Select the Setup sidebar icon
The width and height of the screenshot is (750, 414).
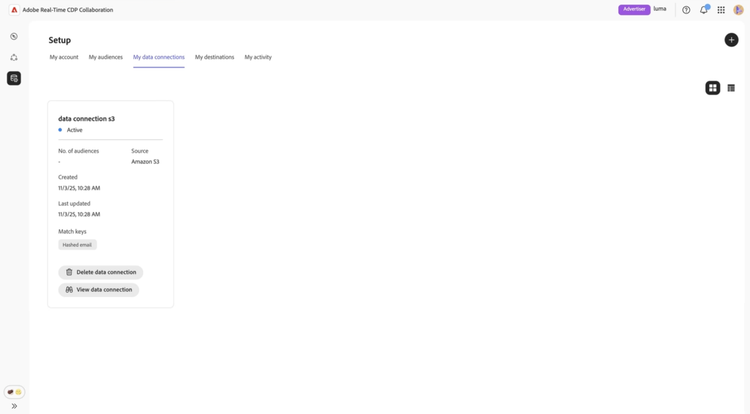click(x=14, y=78)
